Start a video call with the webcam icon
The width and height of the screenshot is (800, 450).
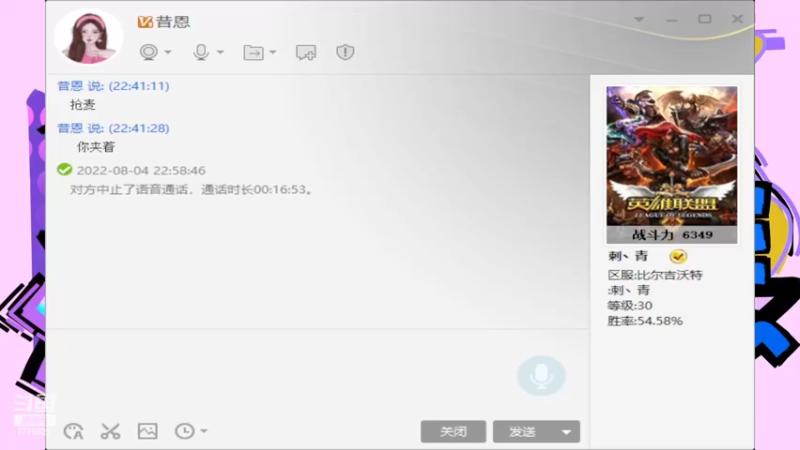148,52
